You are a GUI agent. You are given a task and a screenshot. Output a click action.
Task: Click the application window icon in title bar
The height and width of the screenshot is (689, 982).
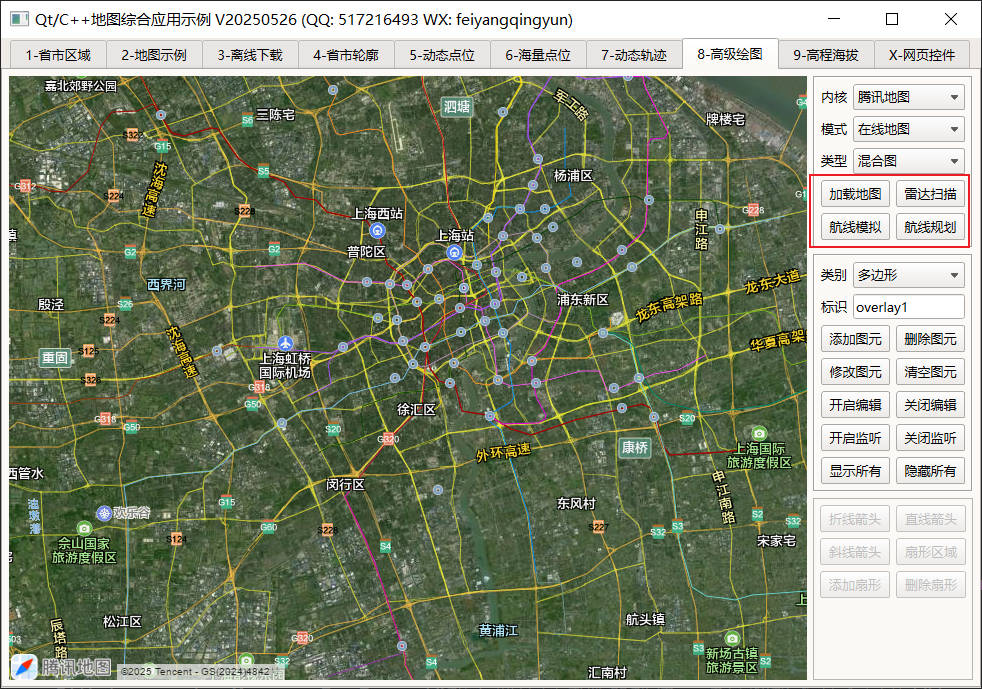[x=19, y=19]
